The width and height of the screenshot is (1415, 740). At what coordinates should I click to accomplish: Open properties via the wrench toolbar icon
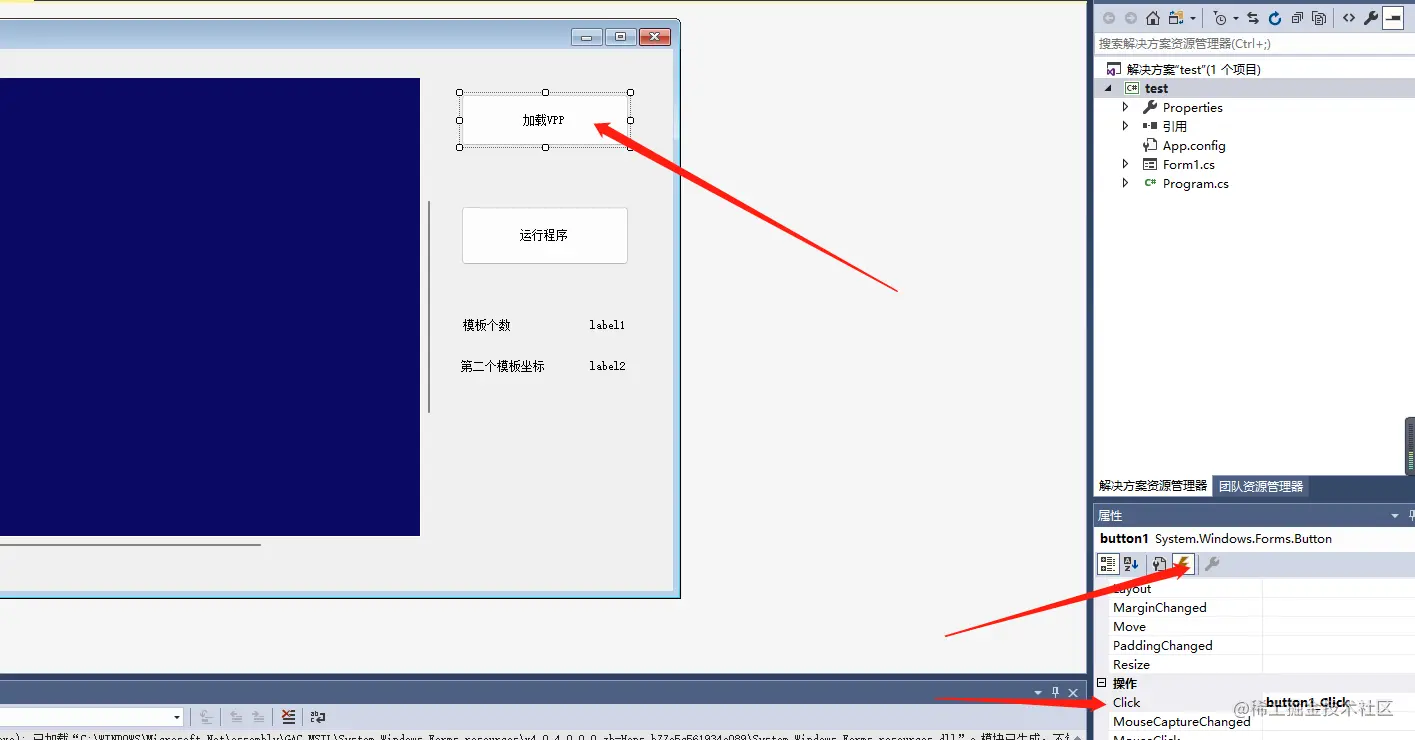(1371, 18)
